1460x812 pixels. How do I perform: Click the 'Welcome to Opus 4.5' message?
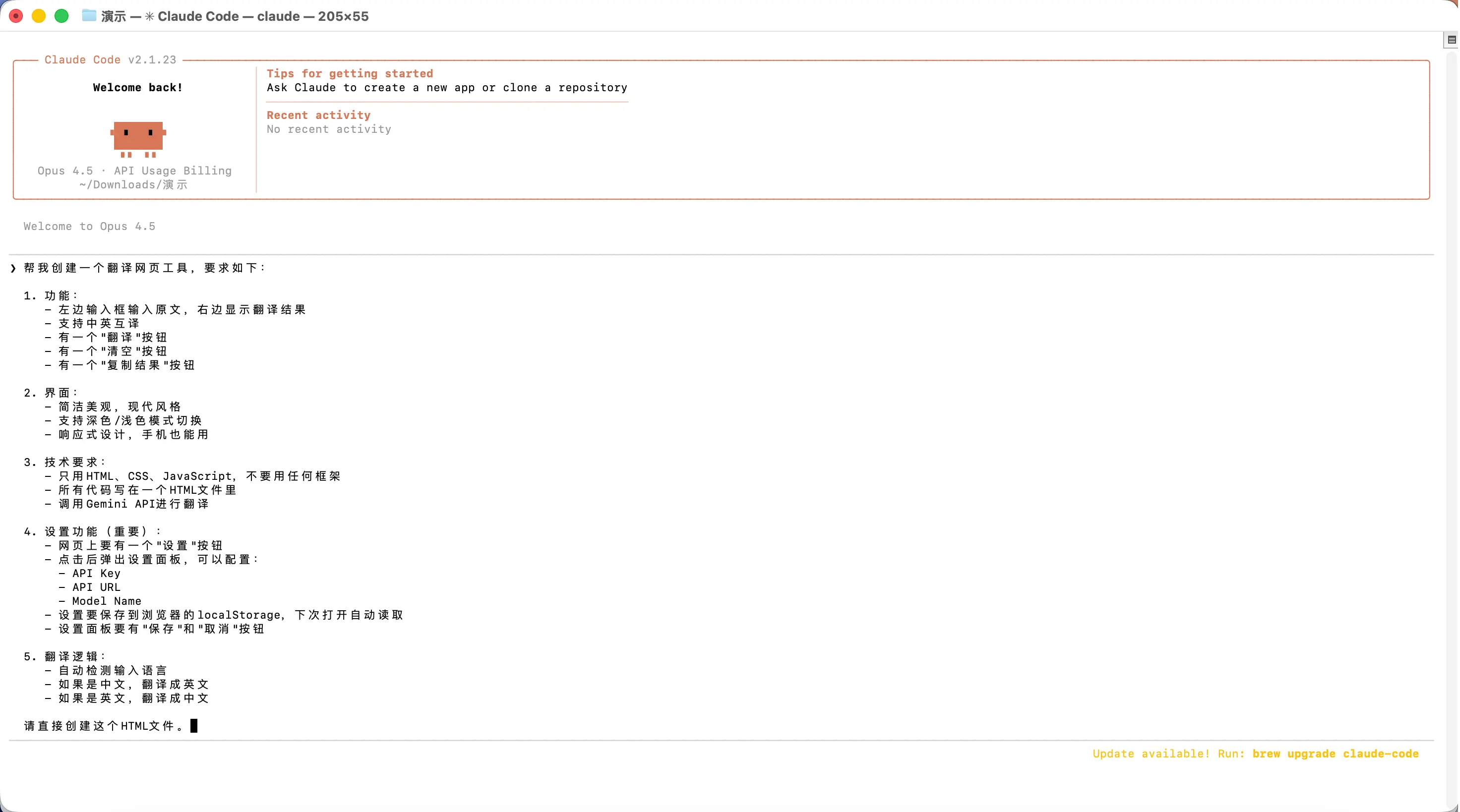tap(90, 226)
